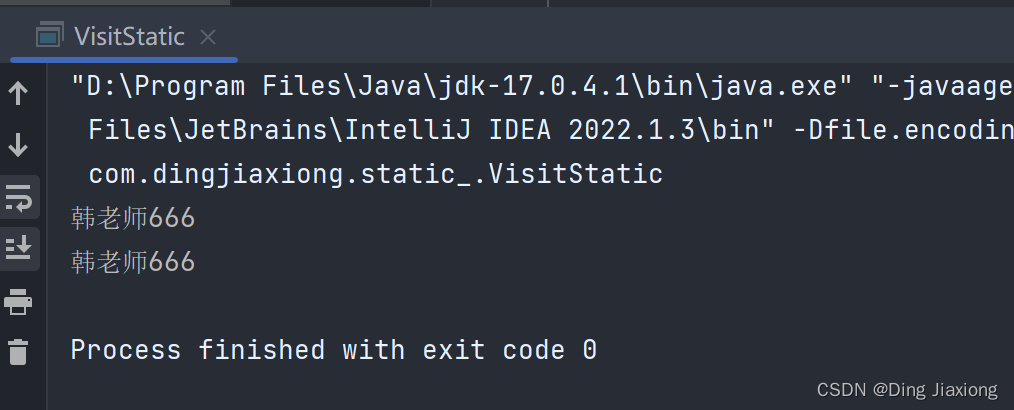The height and width of the screenshot is (410, 1014).
Task: Click the -Dfile.encoding argument text
Action: [x=910, y=130]
